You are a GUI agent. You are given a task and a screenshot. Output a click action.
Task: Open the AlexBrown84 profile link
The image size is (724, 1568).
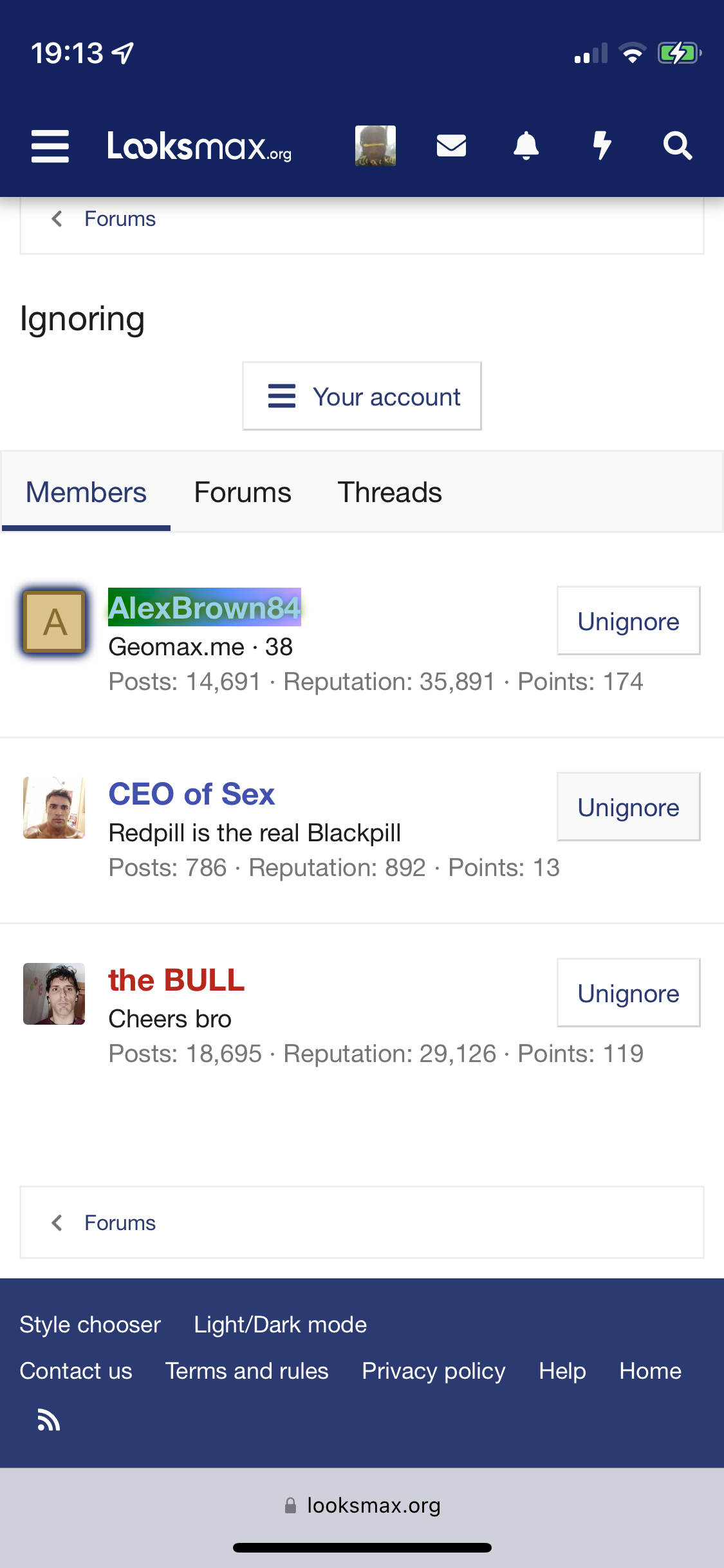point(204,607)
